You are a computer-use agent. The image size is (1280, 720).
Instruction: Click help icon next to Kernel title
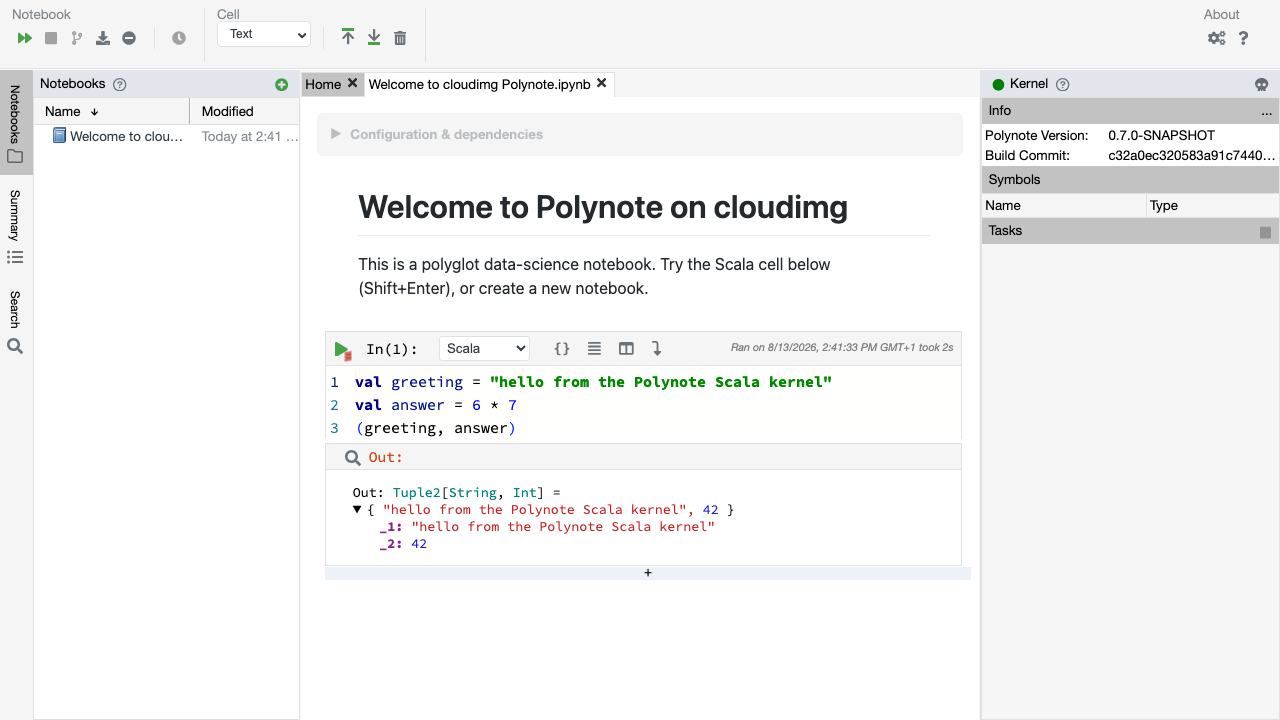click(x=1063, y=85)
